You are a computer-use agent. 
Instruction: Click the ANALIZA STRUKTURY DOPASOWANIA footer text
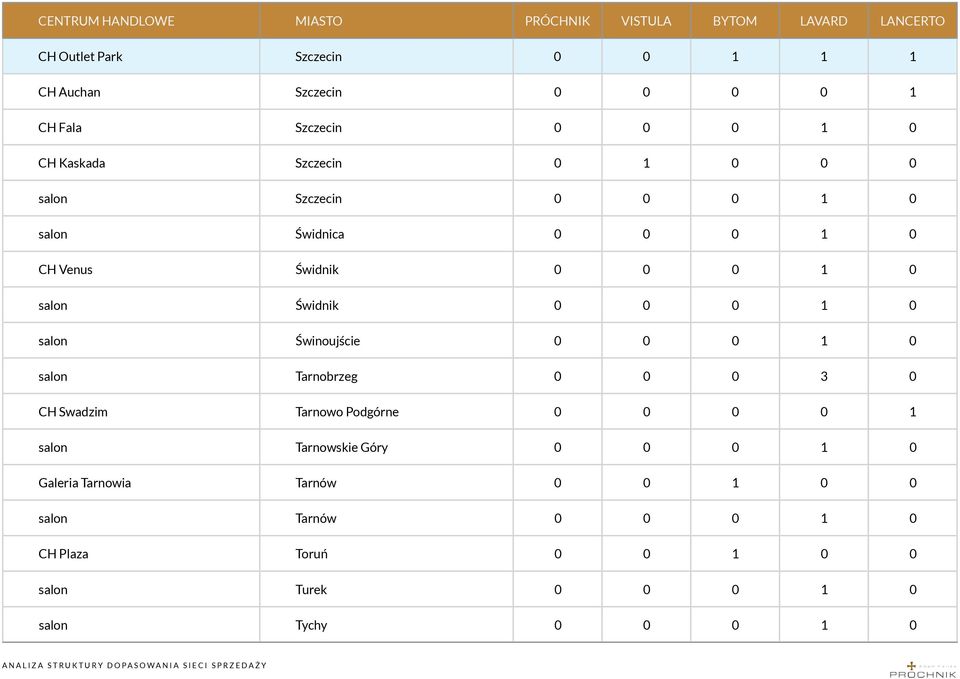134,664
